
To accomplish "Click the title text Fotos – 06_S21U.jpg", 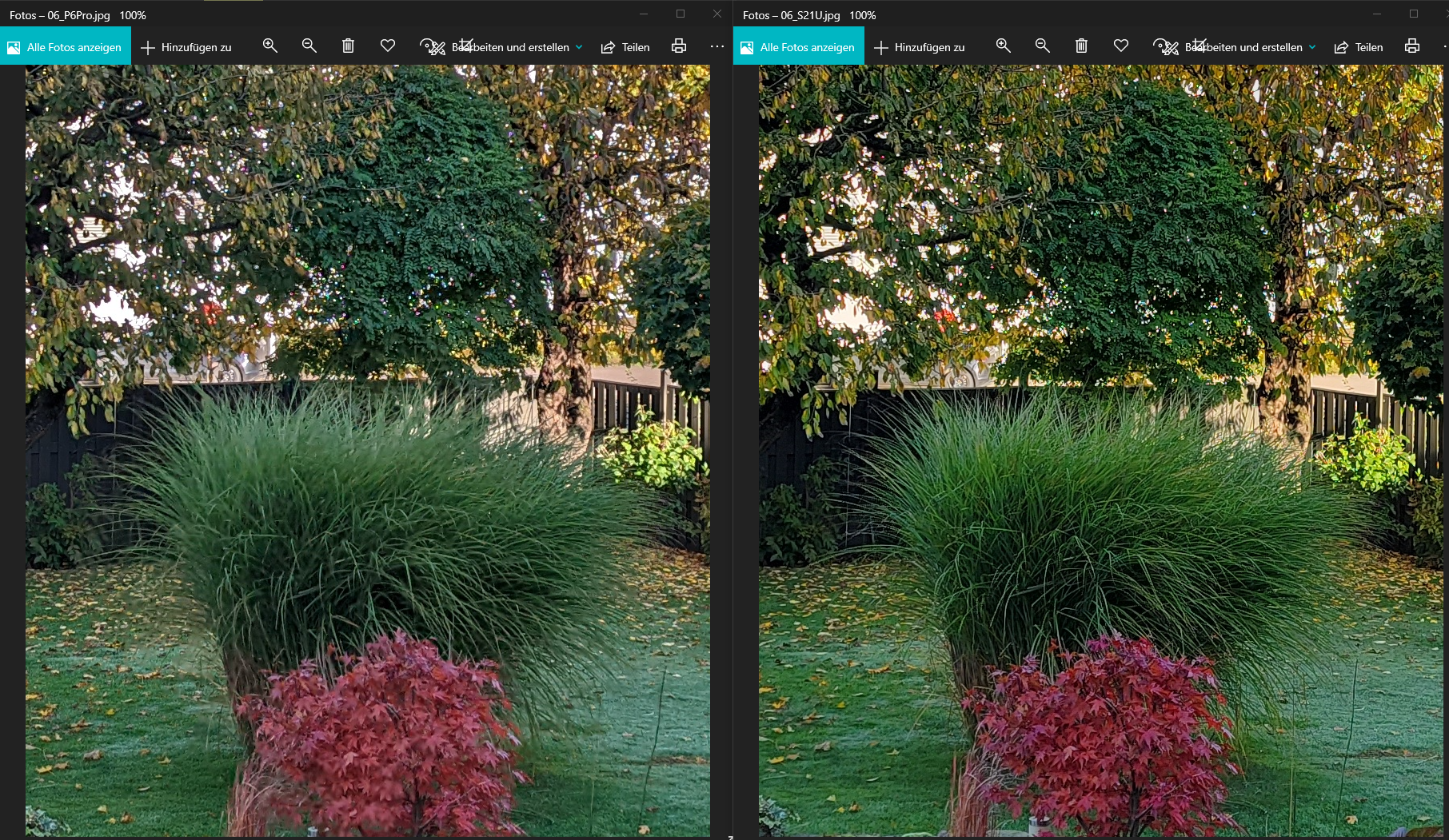I will tap(792, 15).
